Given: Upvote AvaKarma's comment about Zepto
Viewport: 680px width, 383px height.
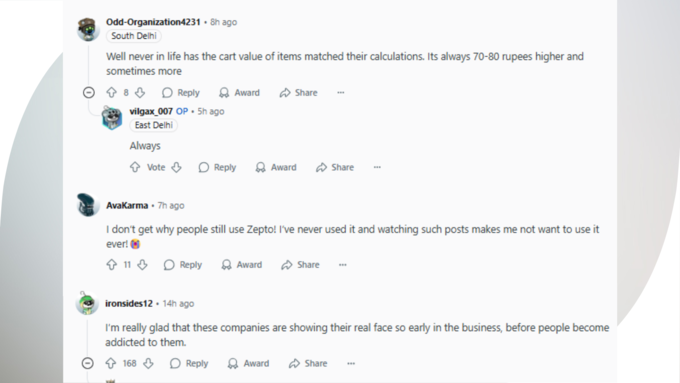Looking at the screenshot, I should click(x=111, y=265).
